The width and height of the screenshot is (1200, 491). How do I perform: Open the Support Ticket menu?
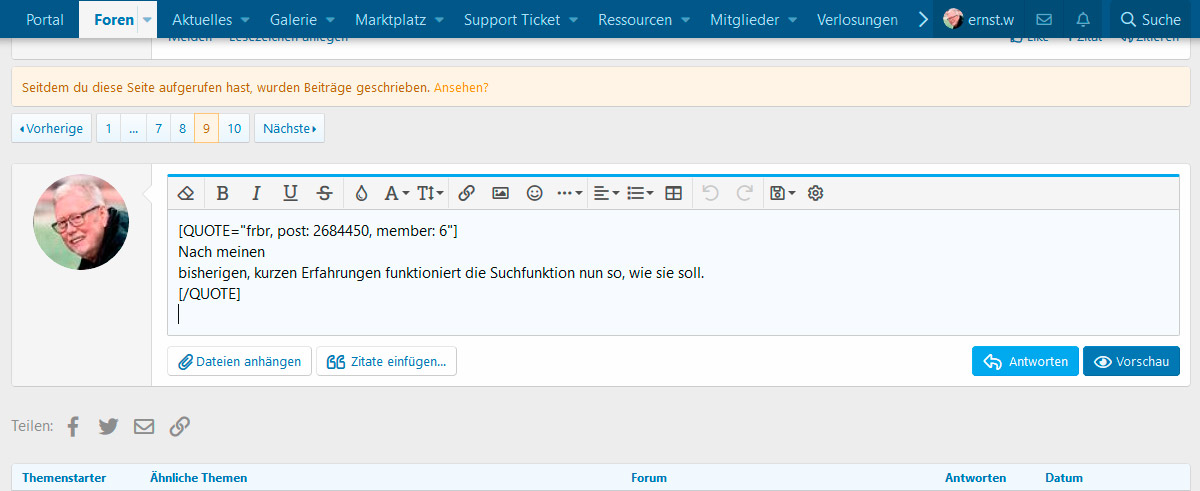coord(512,19)
